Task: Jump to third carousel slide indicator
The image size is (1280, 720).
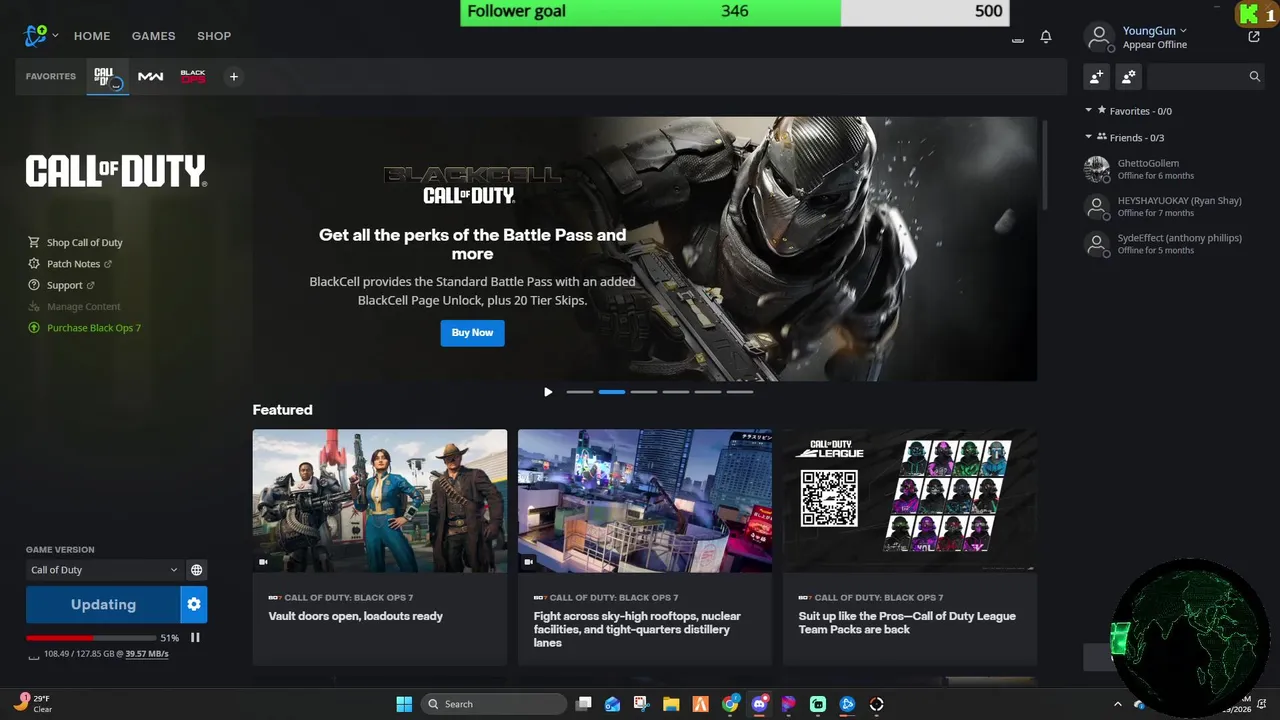Action: [644, 392]
